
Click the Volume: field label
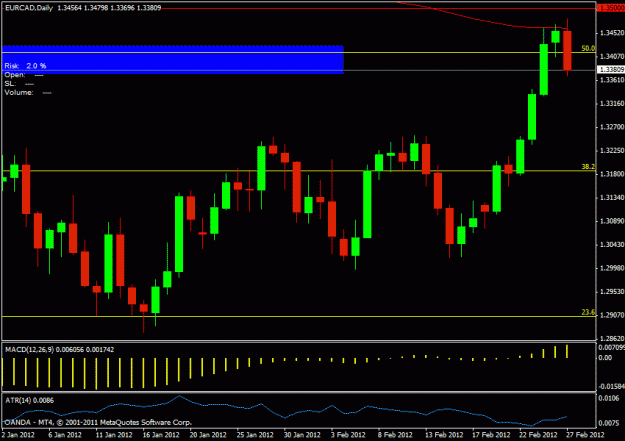(x=19, y=93)
